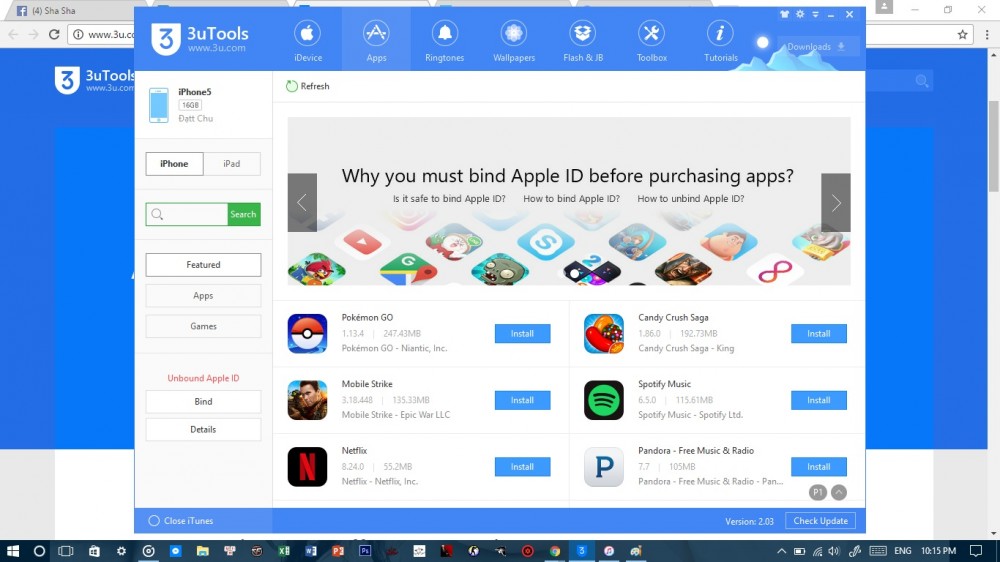
Task: Click the 'Pokémon GO' app title
Action: point(367,318)
